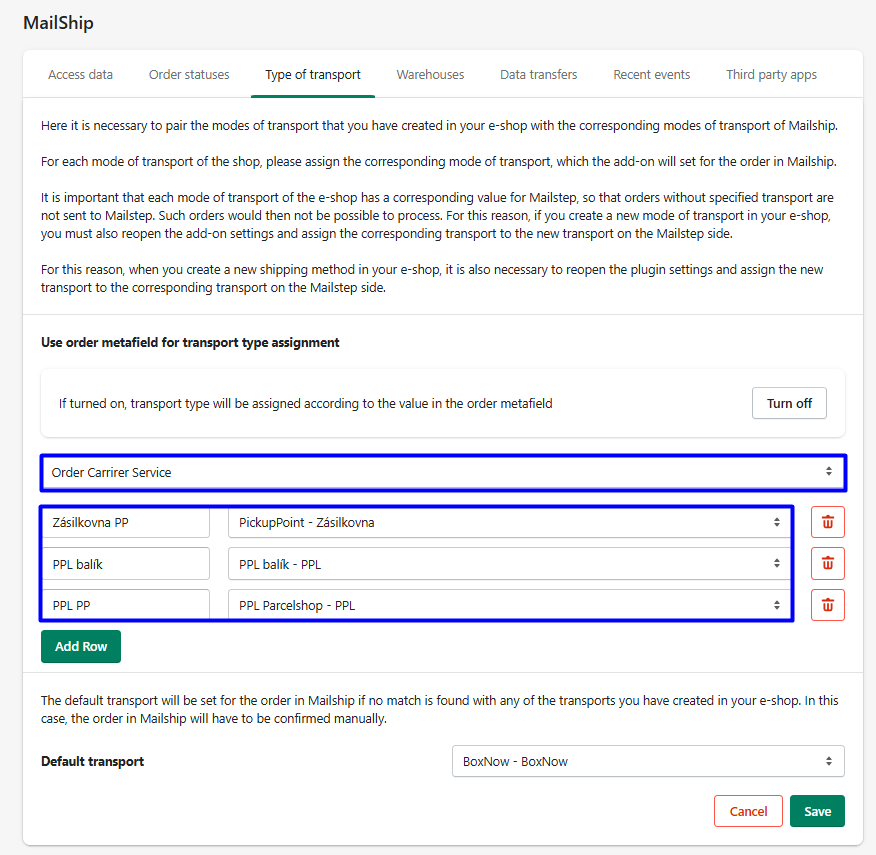Open the PPL balík - PPL dropdown
This screenshot has width=876, height=855.
[x=509, y=564]
